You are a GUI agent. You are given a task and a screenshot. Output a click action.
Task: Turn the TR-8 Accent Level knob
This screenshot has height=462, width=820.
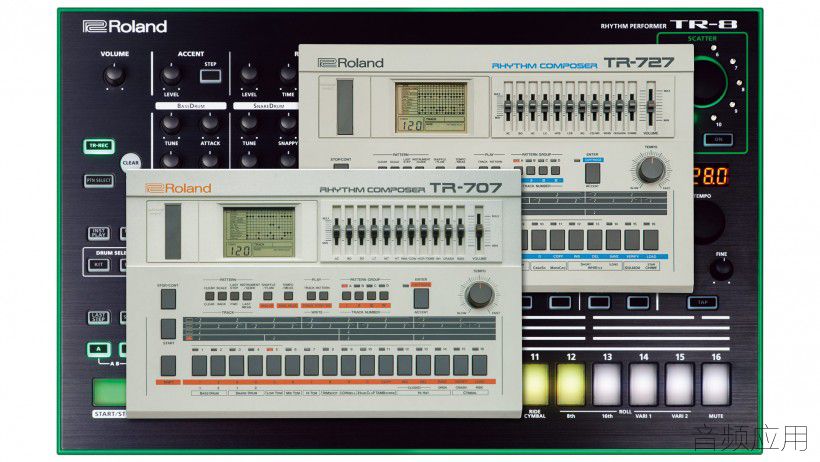171,75
